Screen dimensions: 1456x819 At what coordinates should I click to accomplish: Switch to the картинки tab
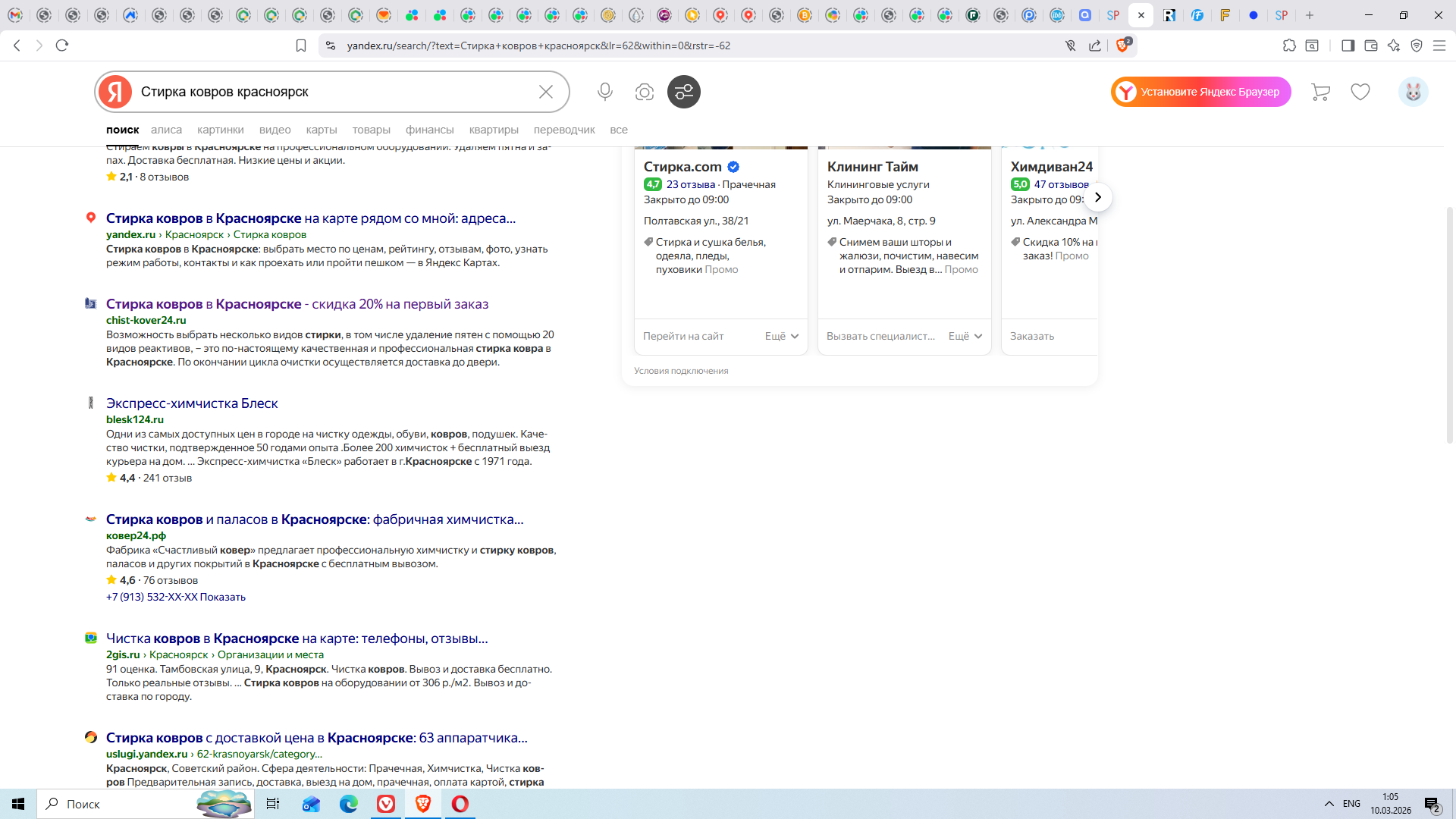(x=220, y=130)
